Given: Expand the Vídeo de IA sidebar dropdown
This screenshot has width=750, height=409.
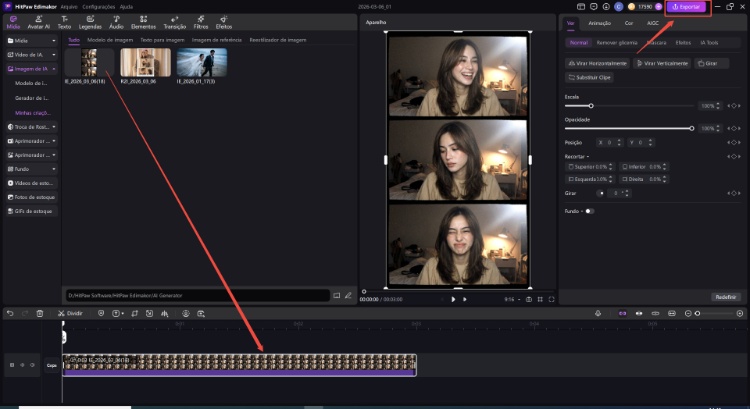Looking at the screenshot, I should point(54,55).
